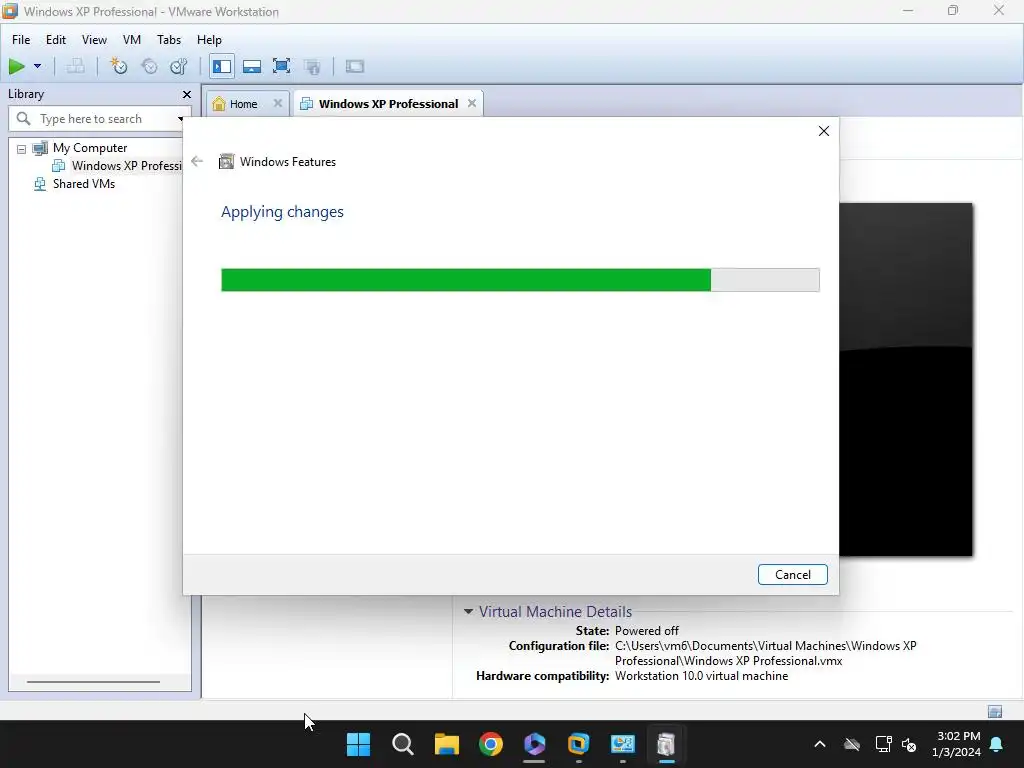Click the status bar device icon
The width and height of the screenshot is (1024, 768).
click(x=995, y=712)
